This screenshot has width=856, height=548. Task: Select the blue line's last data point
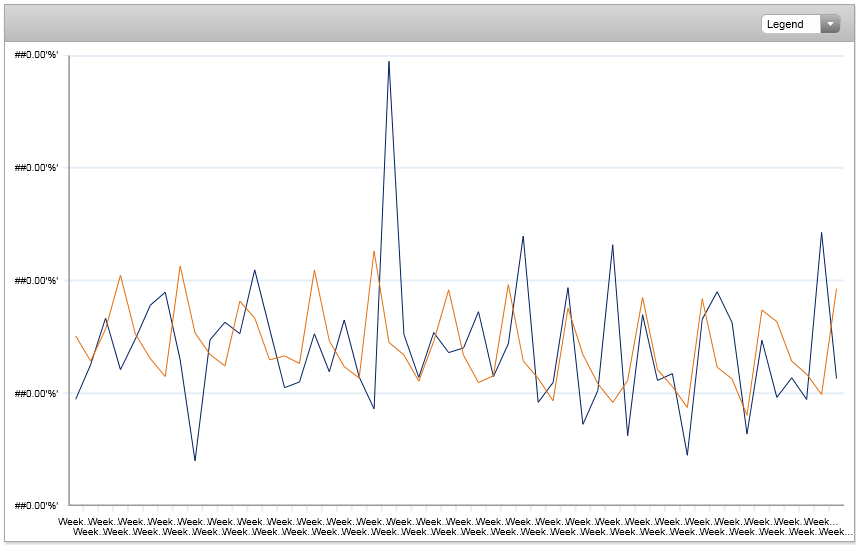pos(836,378)
